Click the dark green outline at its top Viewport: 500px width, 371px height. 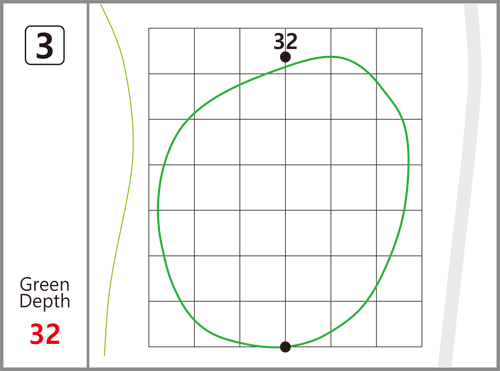click(330, 57)
